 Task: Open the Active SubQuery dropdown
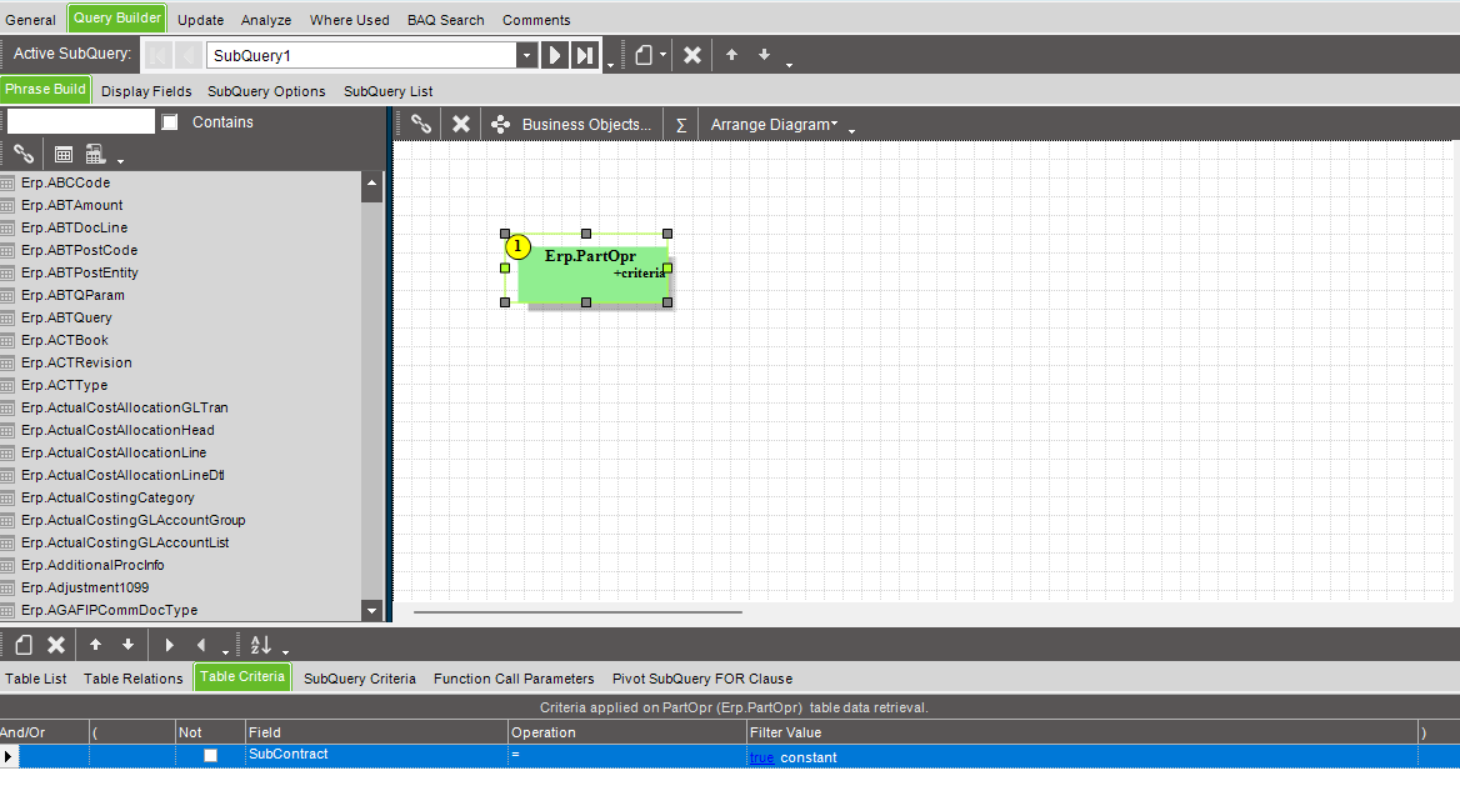(x=527, y=56)
